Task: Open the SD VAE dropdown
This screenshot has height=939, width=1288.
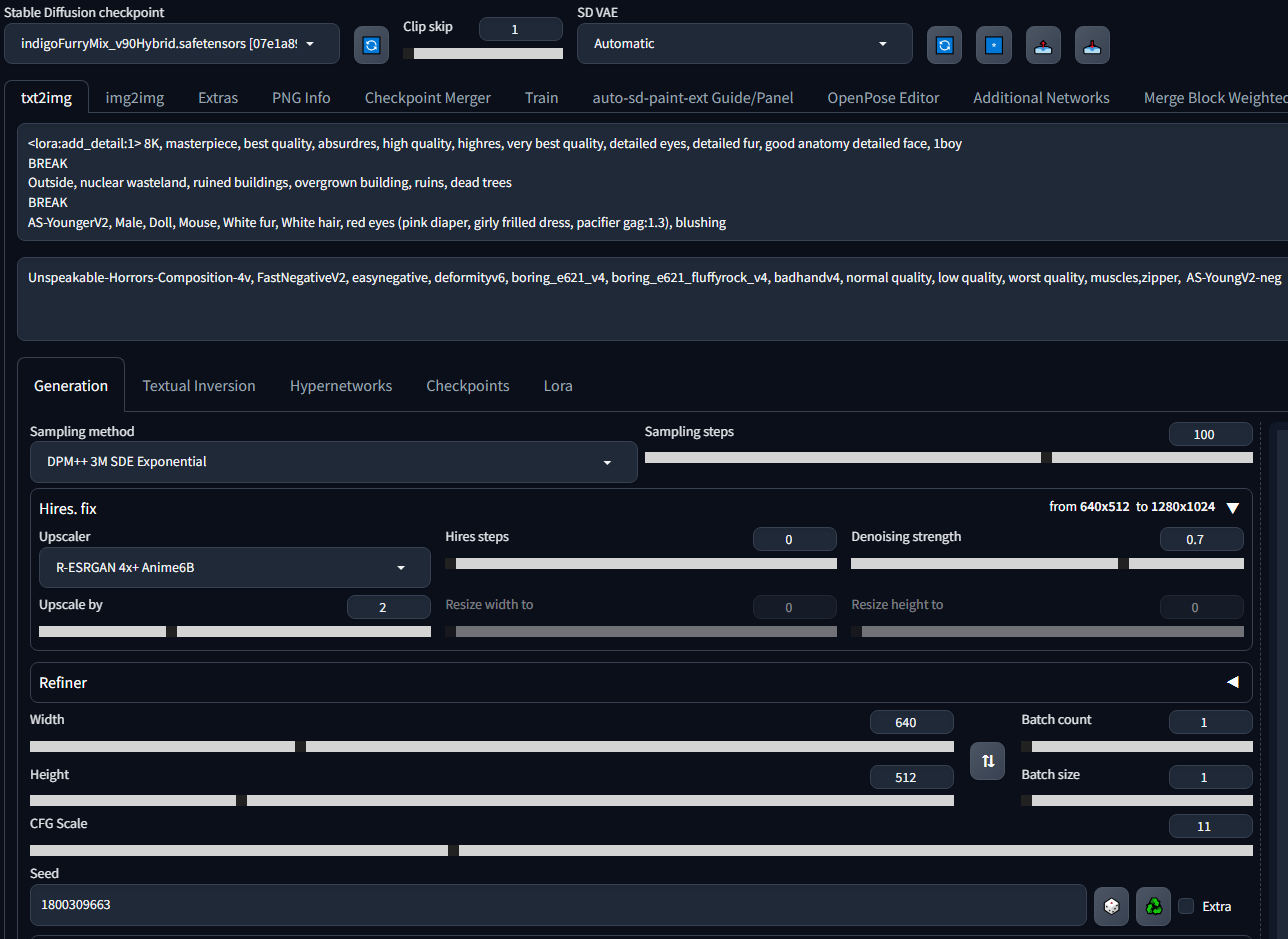Action: click(x=744, y=44)
